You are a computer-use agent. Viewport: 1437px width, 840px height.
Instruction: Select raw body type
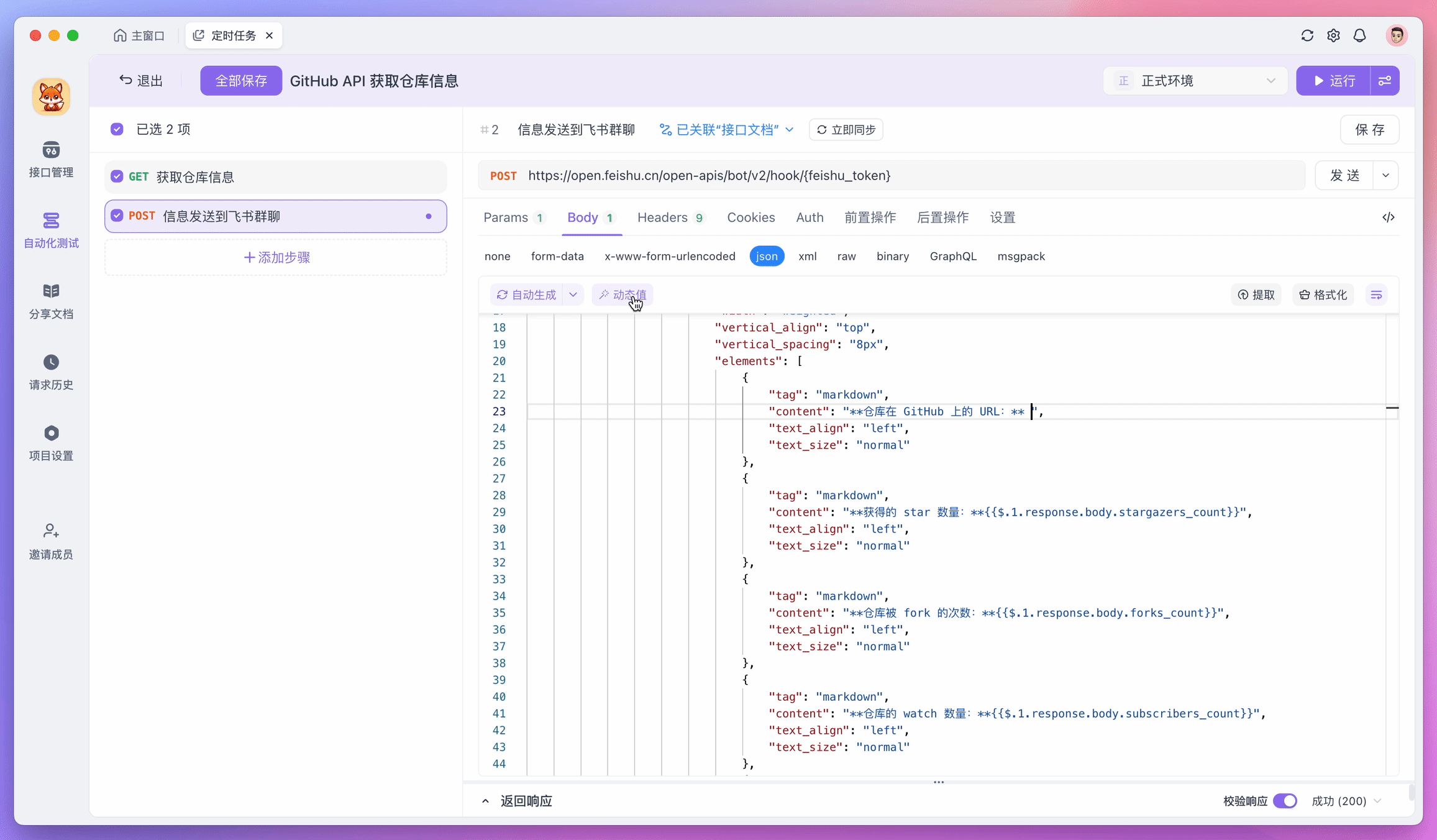click(846, 256)
